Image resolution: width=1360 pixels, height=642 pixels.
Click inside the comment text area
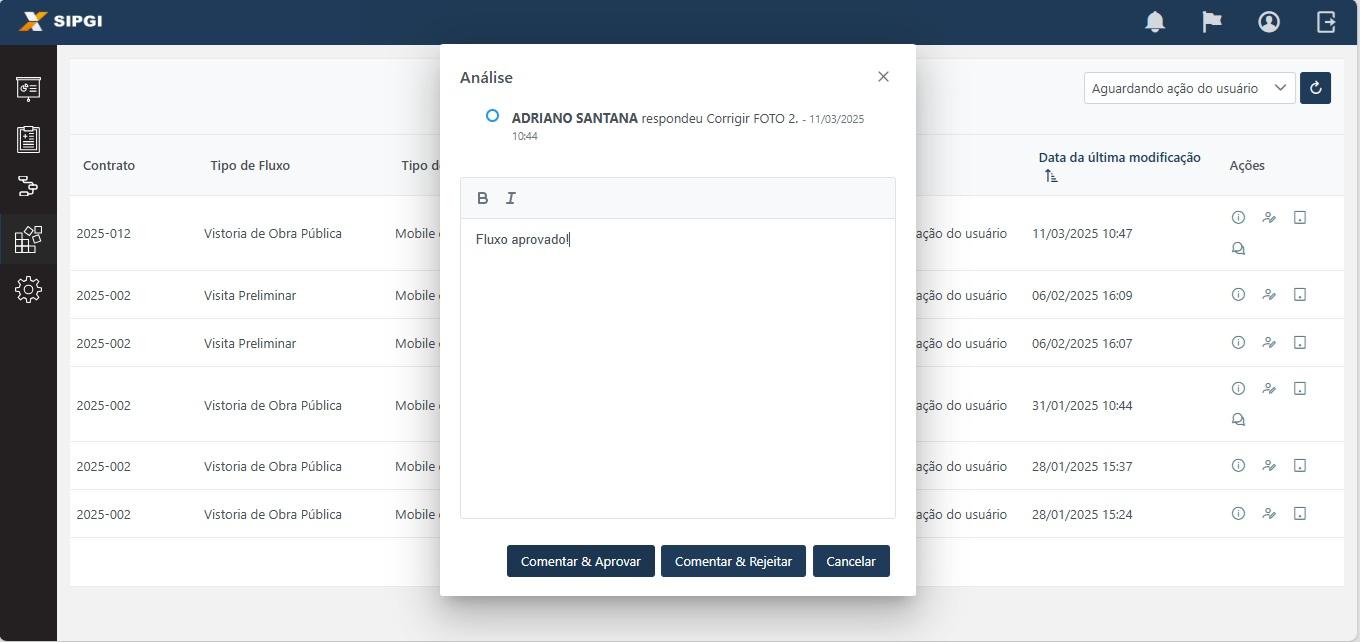(677, 370)
